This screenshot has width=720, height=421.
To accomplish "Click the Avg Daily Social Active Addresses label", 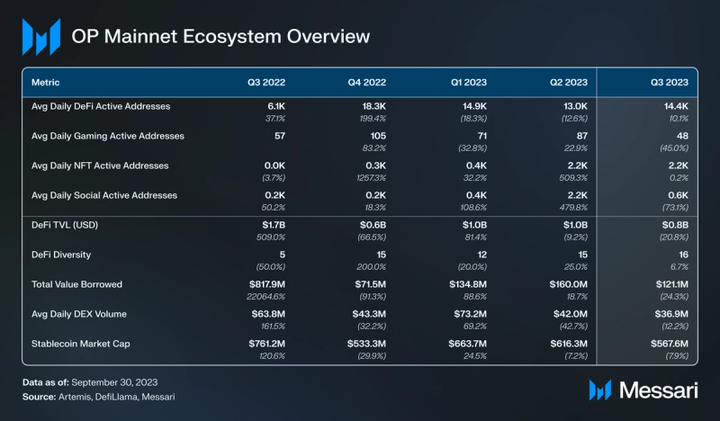I will coord(103,194).
